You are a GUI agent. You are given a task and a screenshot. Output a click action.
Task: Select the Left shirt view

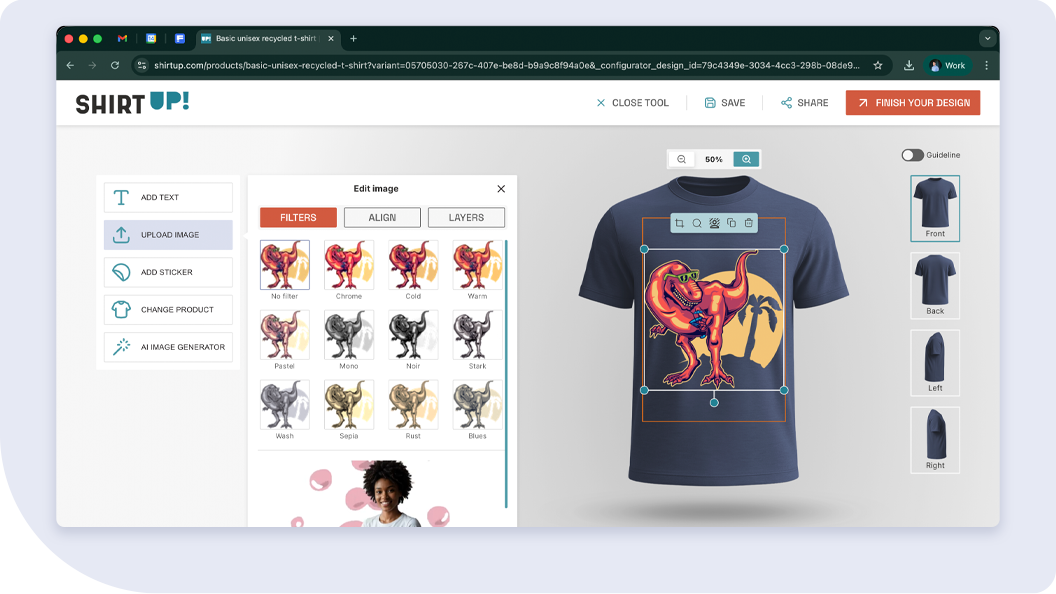pos(935,362)
